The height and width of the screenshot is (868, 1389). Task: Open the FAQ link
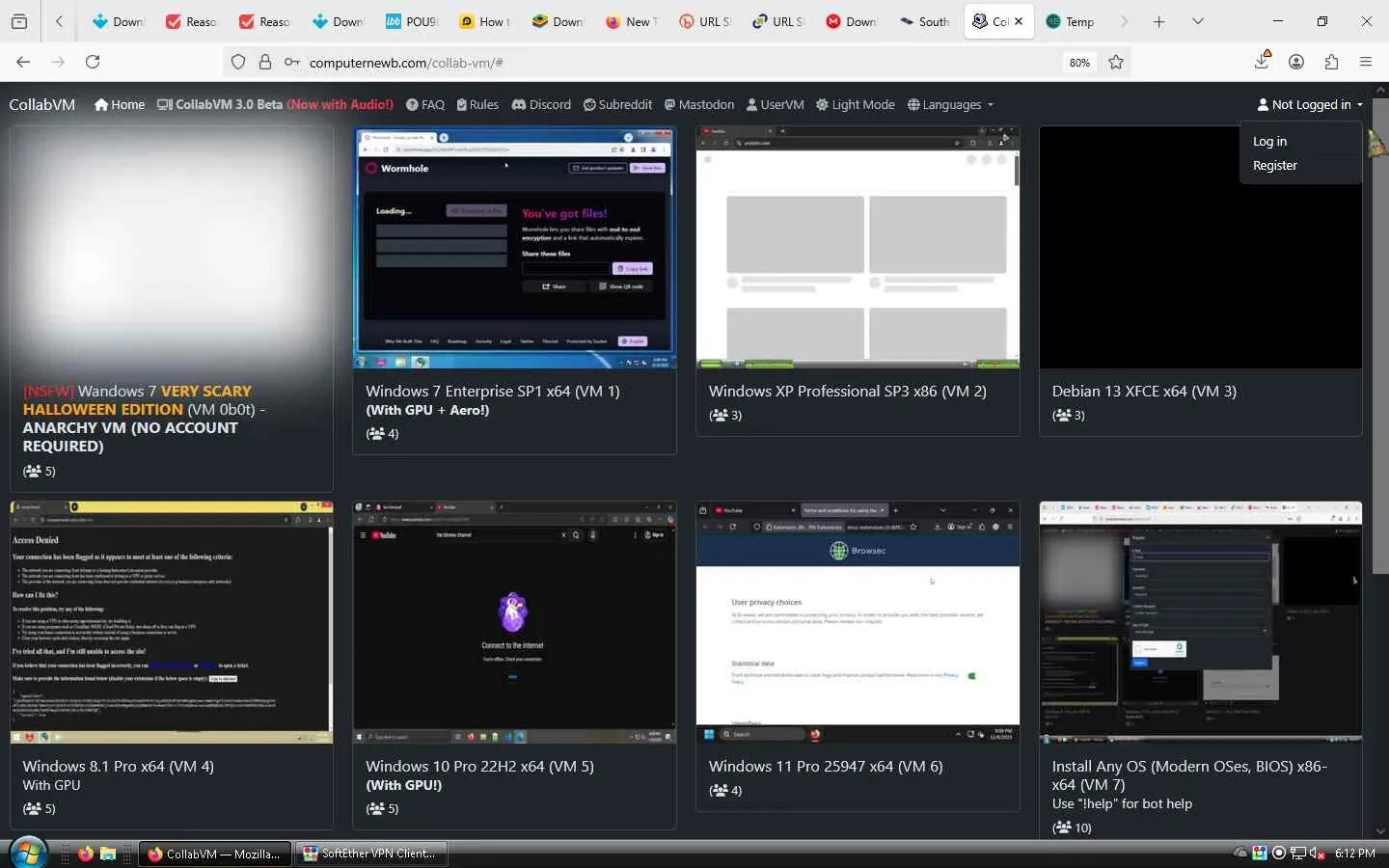(x=425, y=104)
